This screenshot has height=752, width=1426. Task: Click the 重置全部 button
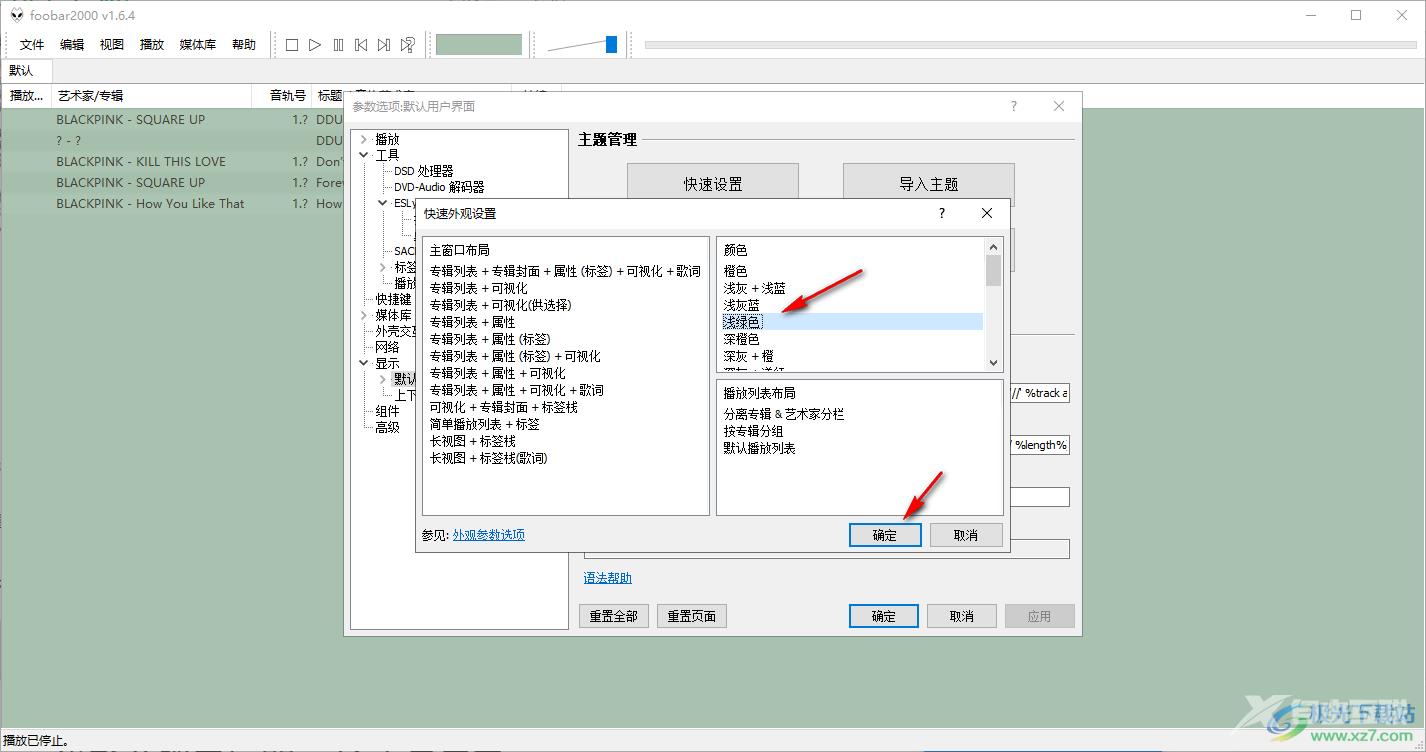613,616
